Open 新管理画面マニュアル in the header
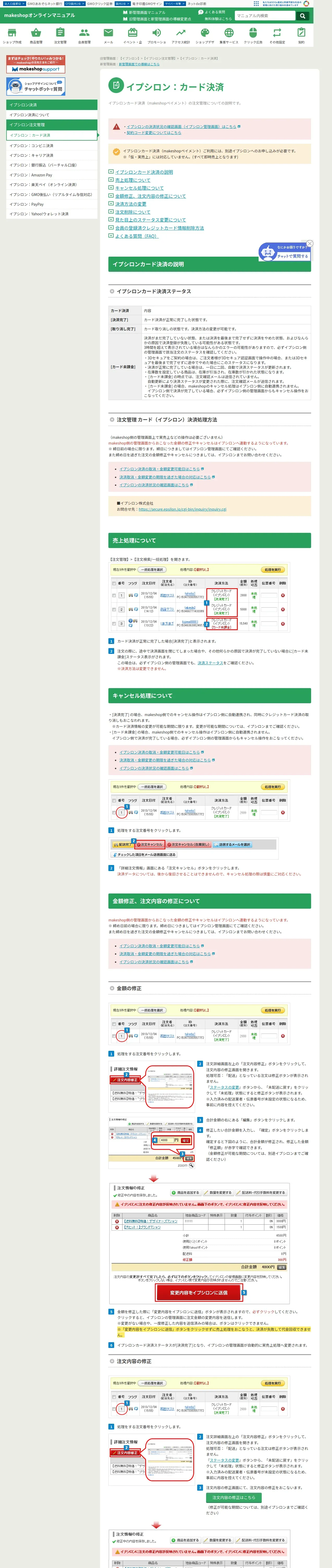 point(144,12)
